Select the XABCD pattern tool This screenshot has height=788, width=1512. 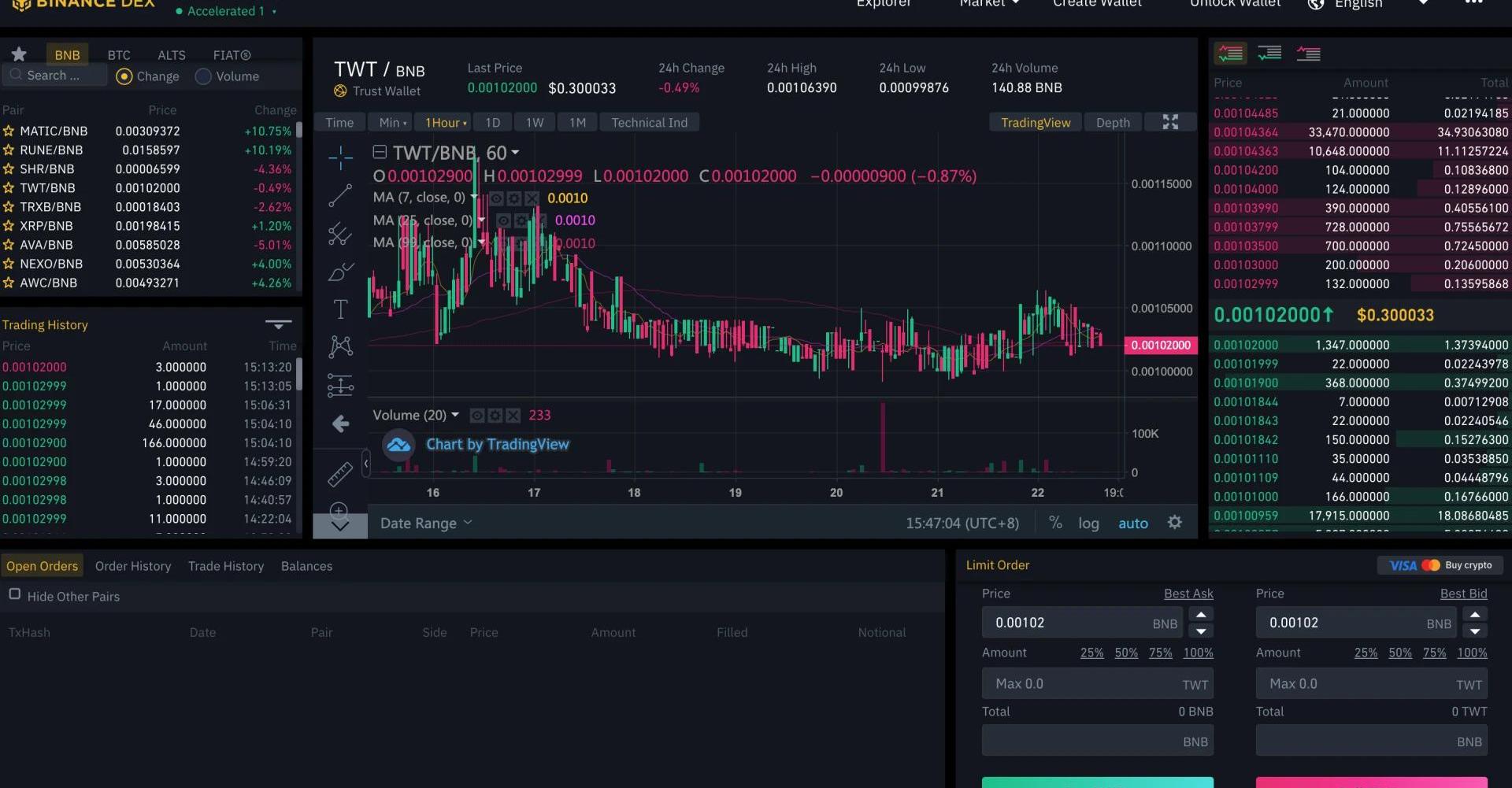tap(340, 346)
